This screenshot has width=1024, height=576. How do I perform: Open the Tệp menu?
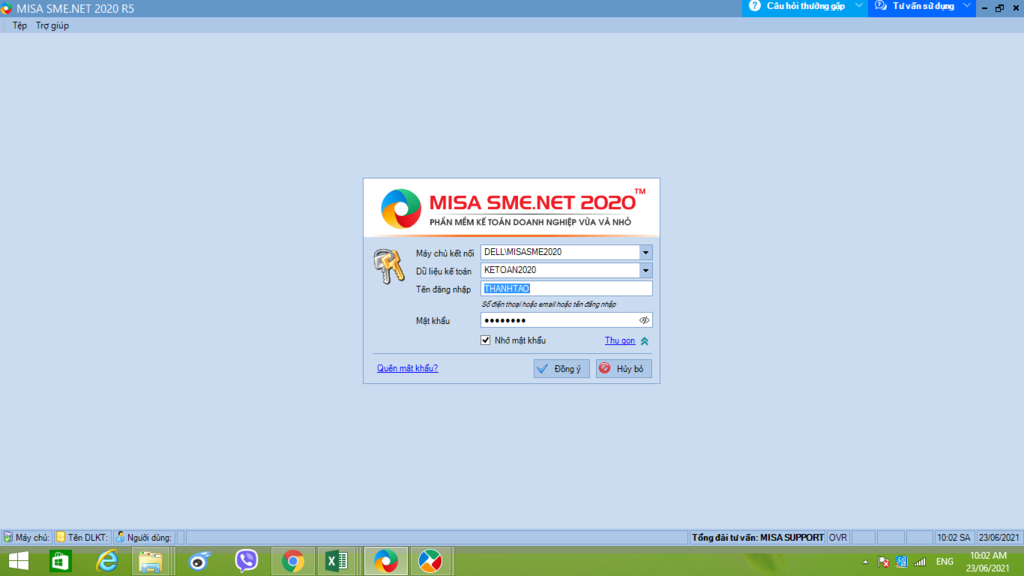point(20,25)
